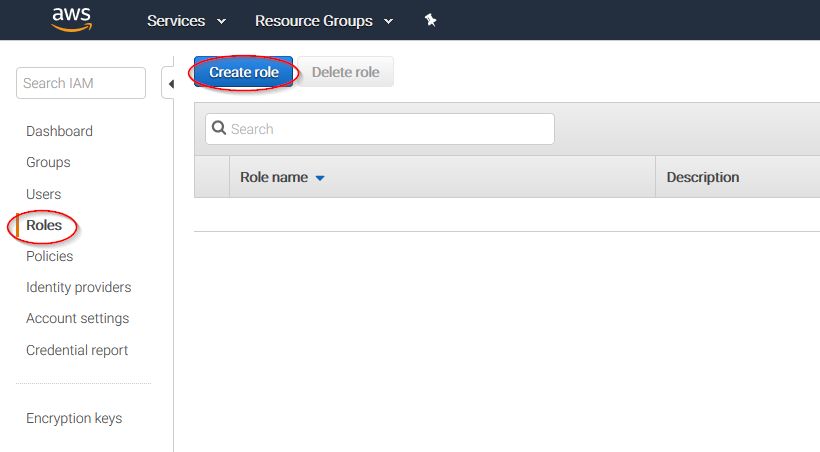Click the Role name sort arrow
Screen dimensions: 820x452
[320, 178]
